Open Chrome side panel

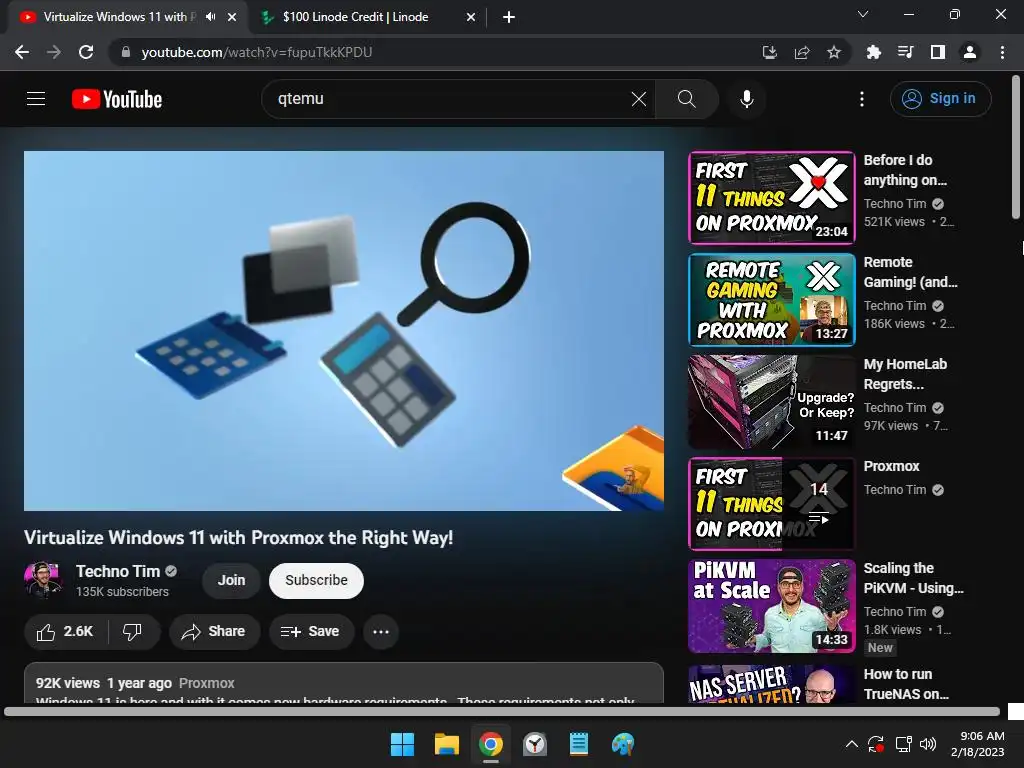937,52
